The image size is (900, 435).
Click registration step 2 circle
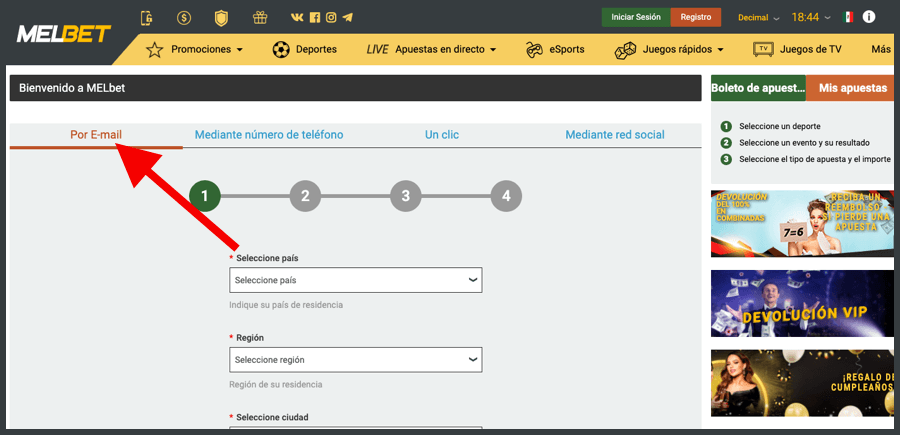[x=305, y=196]
